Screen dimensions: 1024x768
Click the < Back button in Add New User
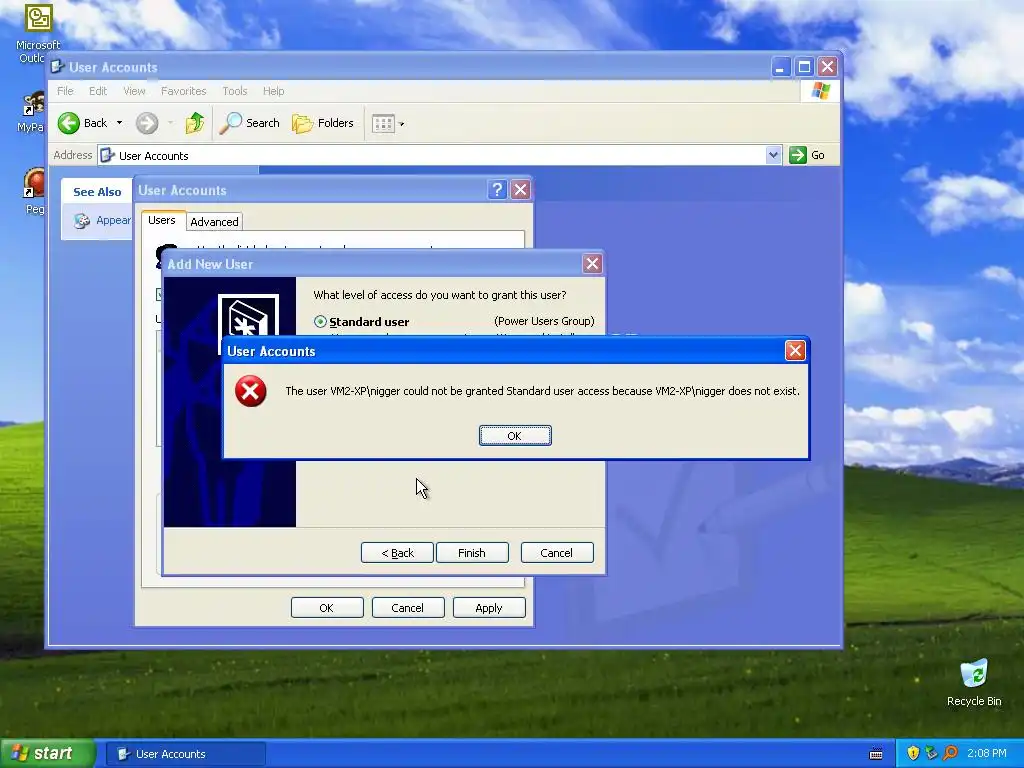coord(397,552)
